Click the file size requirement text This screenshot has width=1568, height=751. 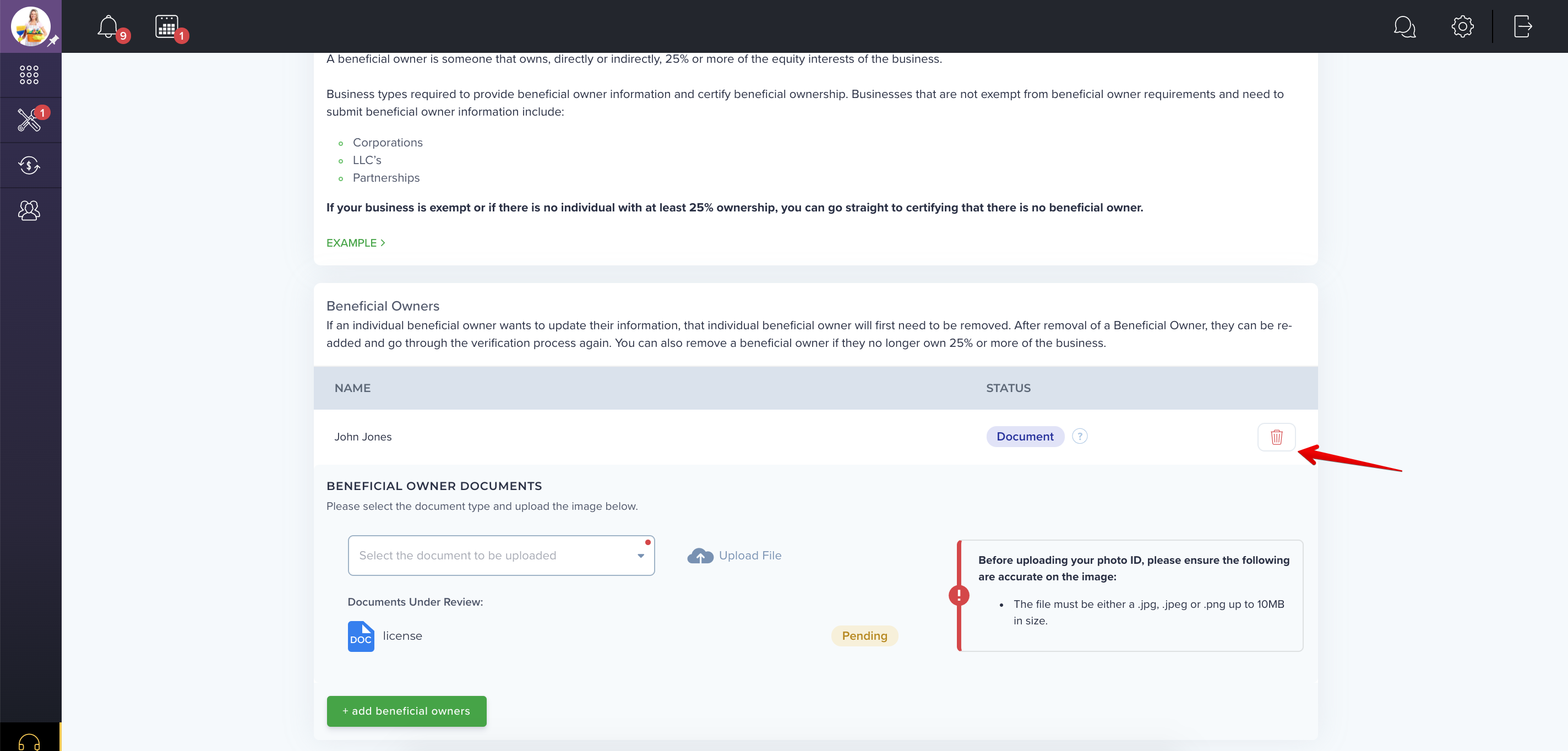(1148, 612)
